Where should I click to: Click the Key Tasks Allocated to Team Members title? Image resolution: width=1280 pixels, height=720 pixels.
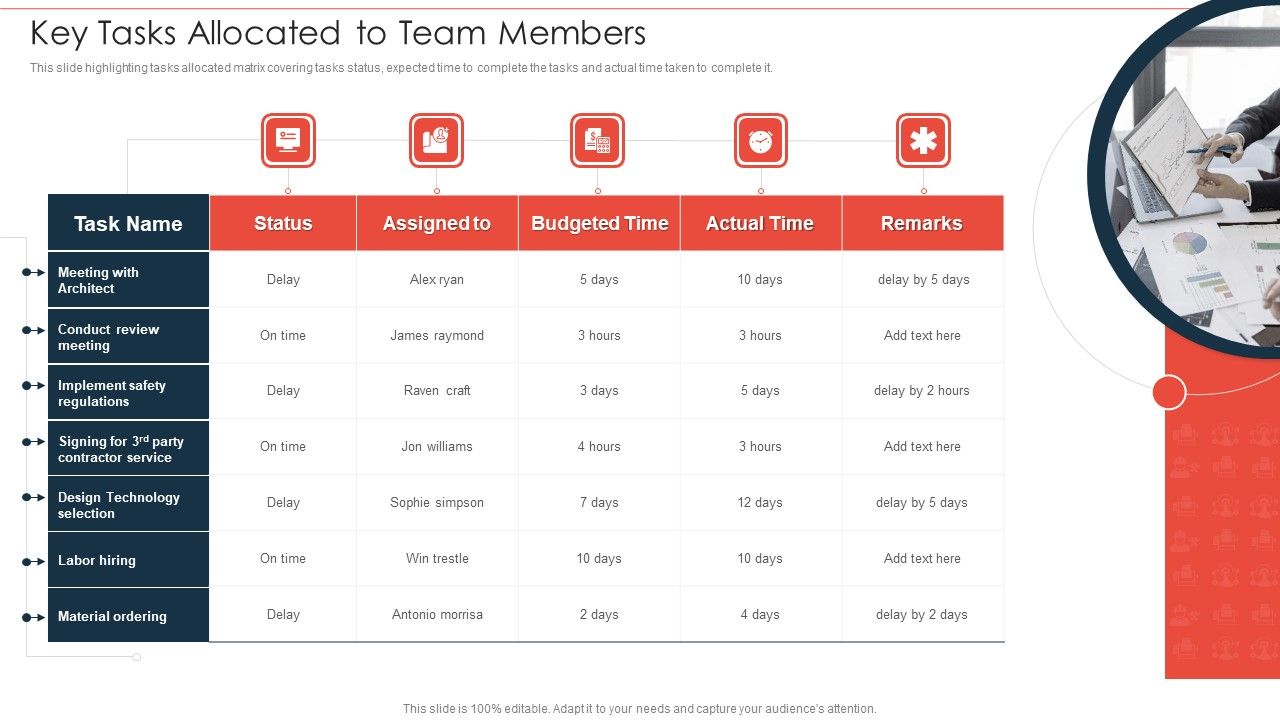[338, 33]
